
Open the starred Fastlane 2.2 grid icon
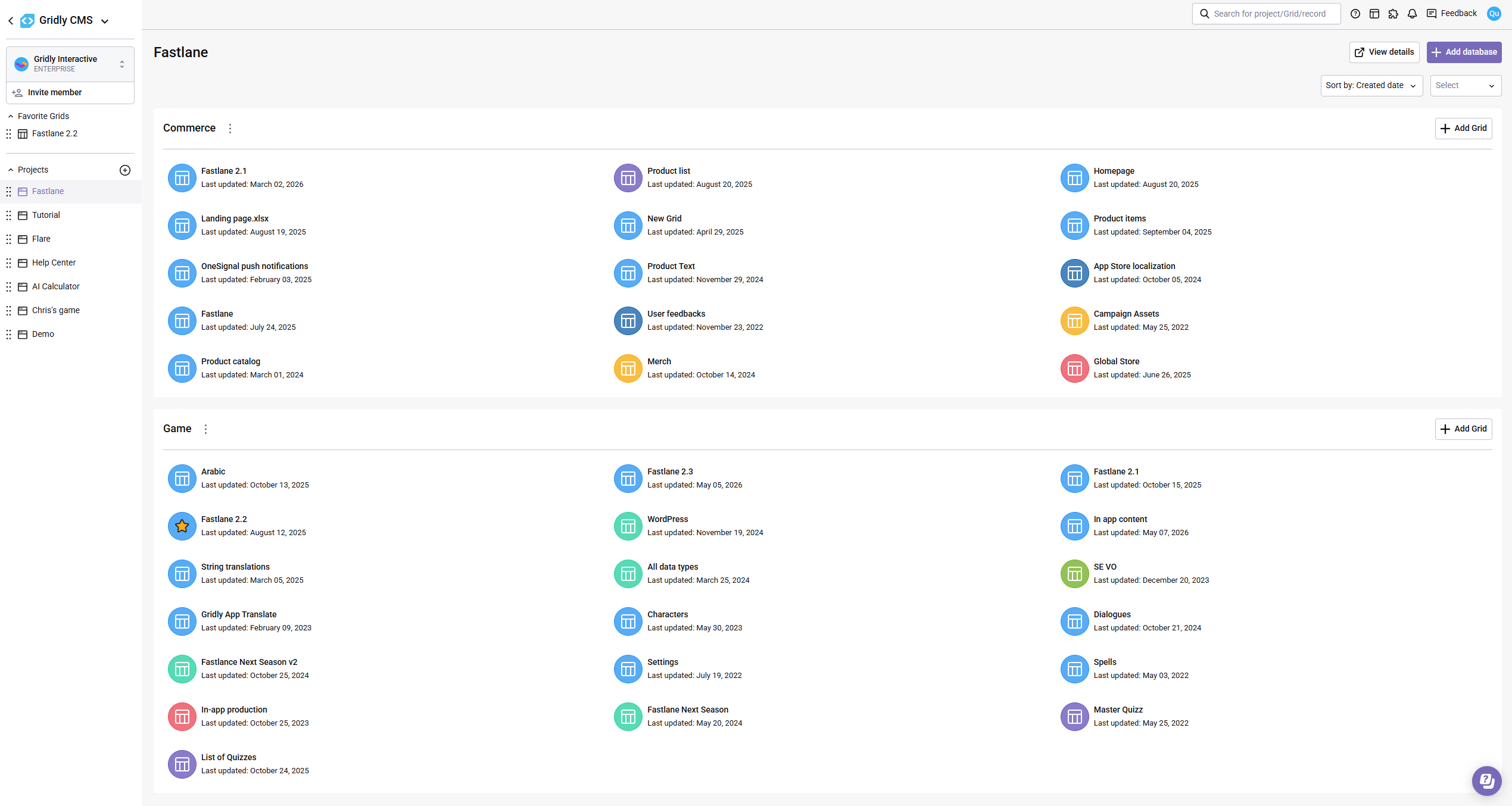(182, 526)
